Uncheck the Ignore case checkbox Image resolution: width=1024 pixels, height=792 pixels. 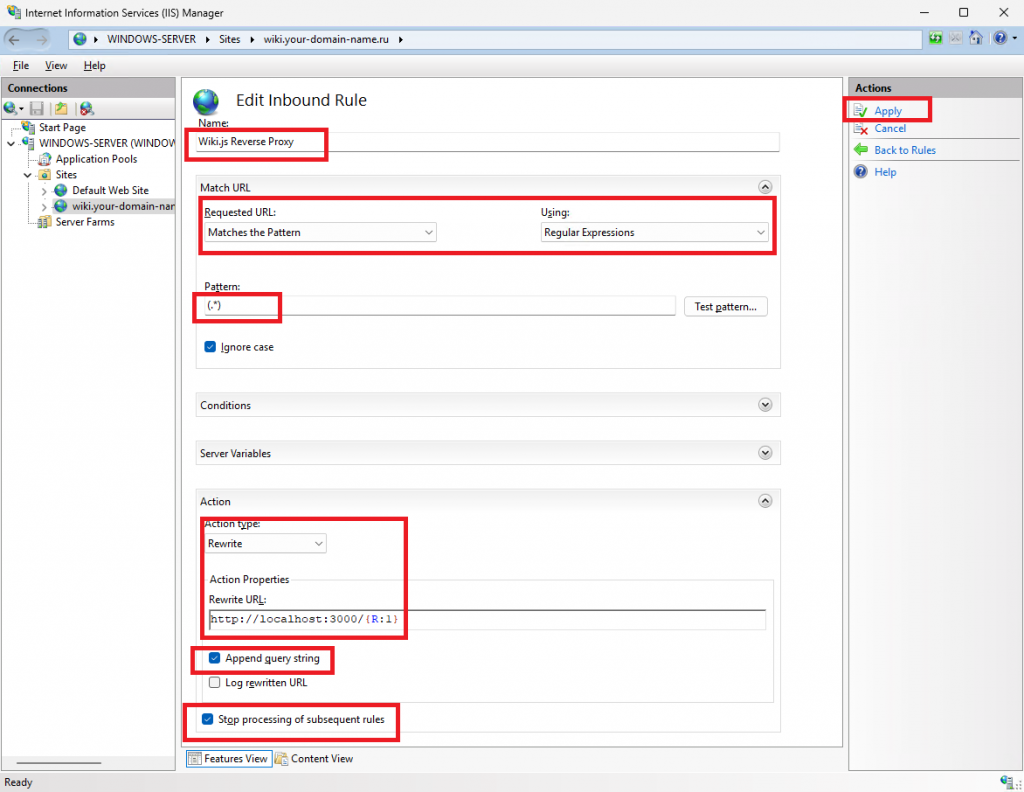[210, 347]
